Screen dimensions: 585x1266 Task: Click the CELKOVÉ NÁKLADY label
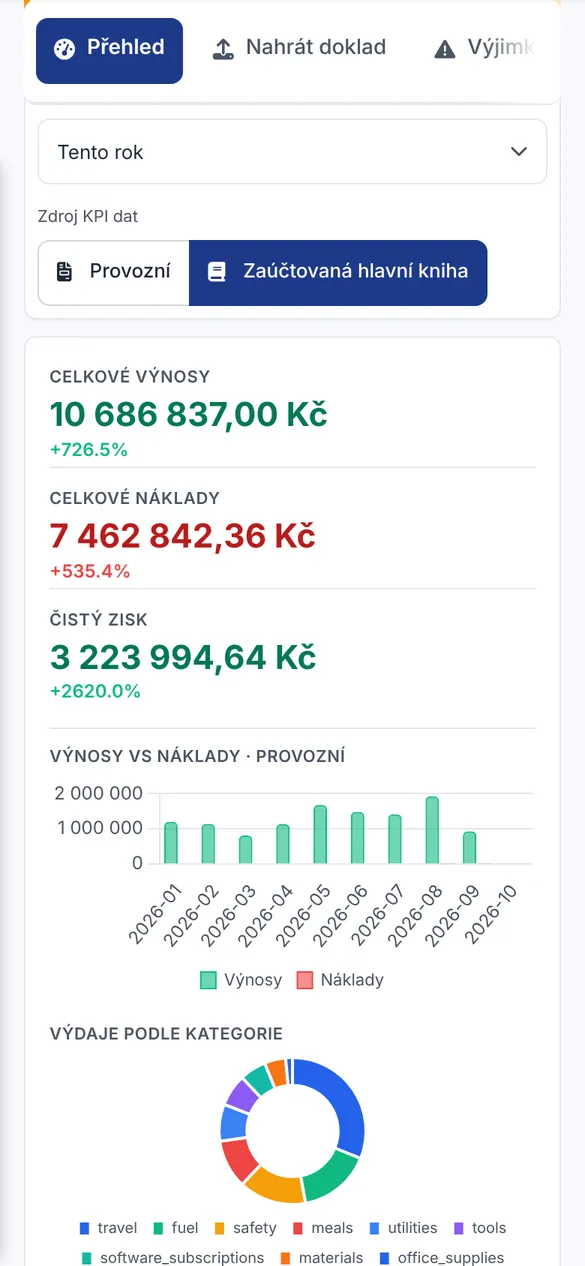[x=135, y=498]
